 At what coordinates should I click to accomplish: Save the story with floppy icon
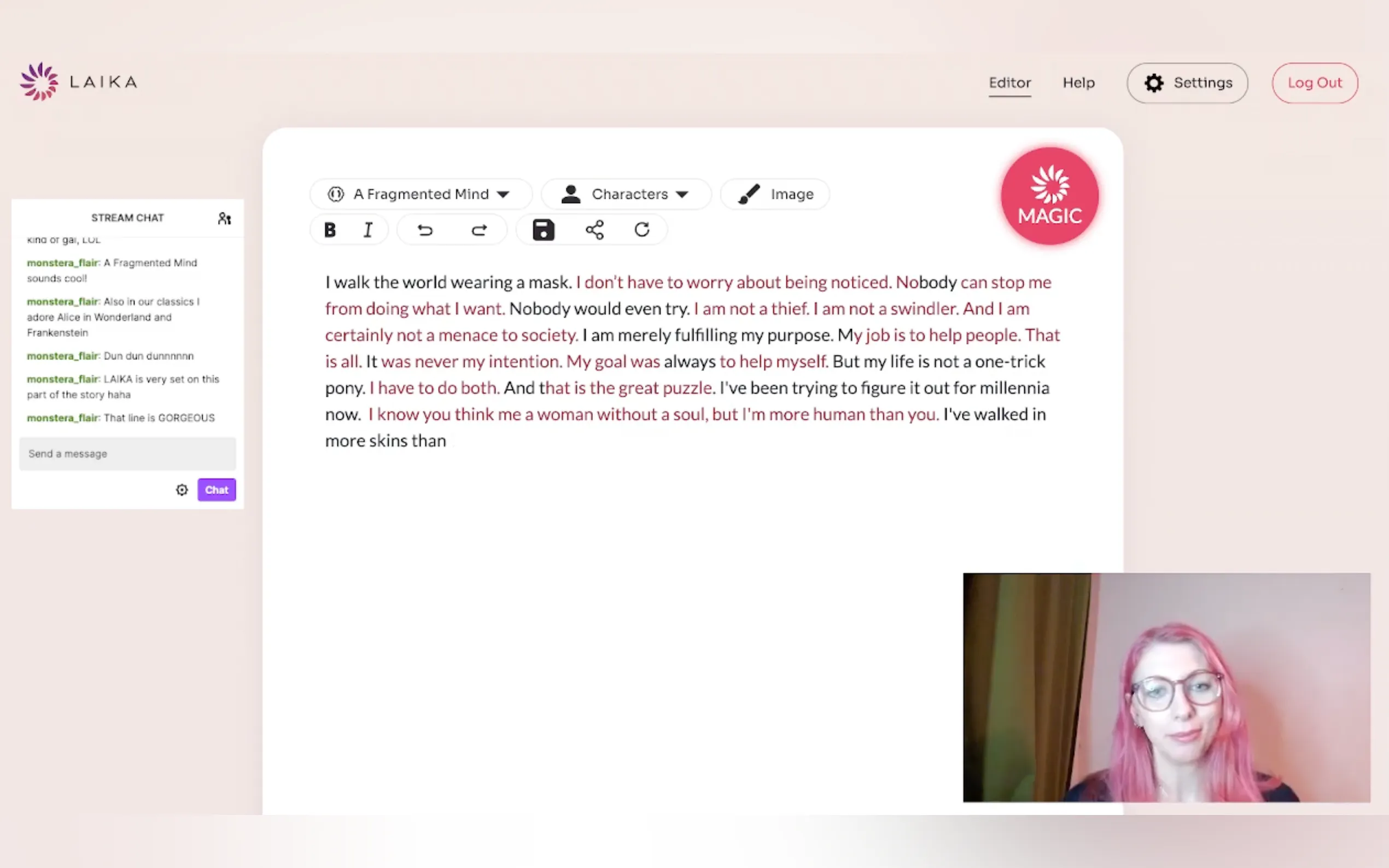click(x=543, y=230)
